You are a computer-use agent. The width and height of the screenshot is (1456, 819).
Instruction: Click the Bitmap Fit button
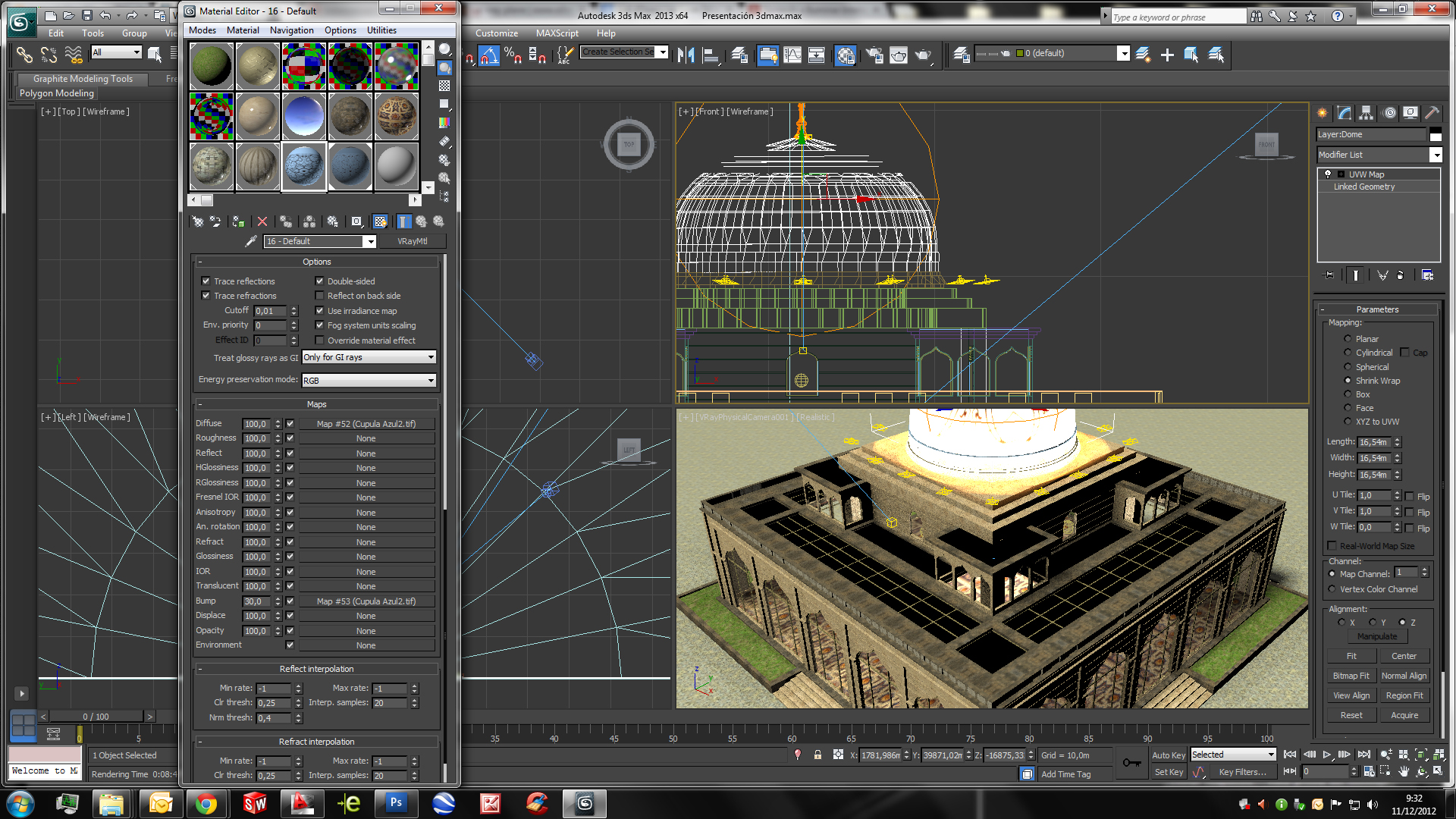(1351, 676)
